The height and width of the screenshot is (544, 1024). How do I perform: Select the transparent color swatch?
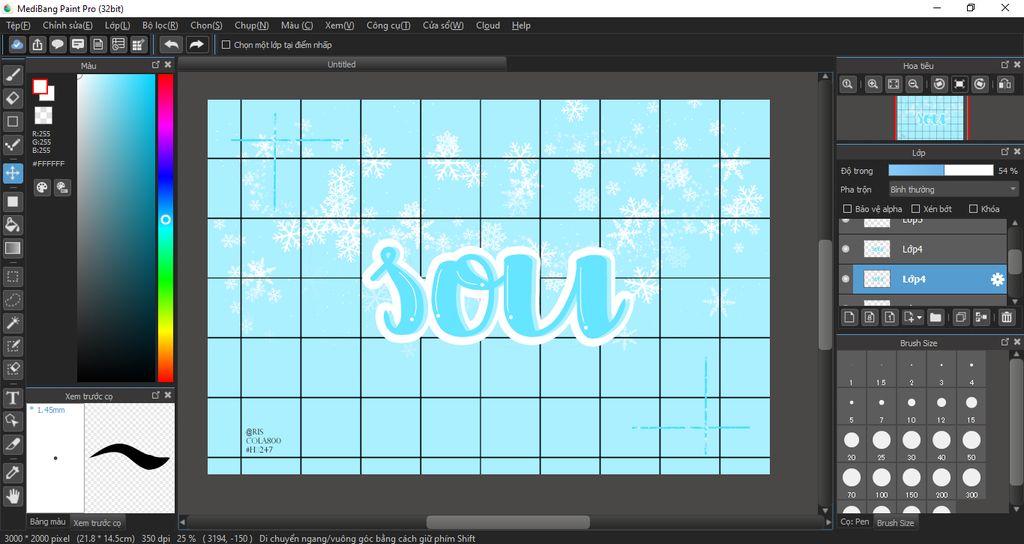pos(43,116)
